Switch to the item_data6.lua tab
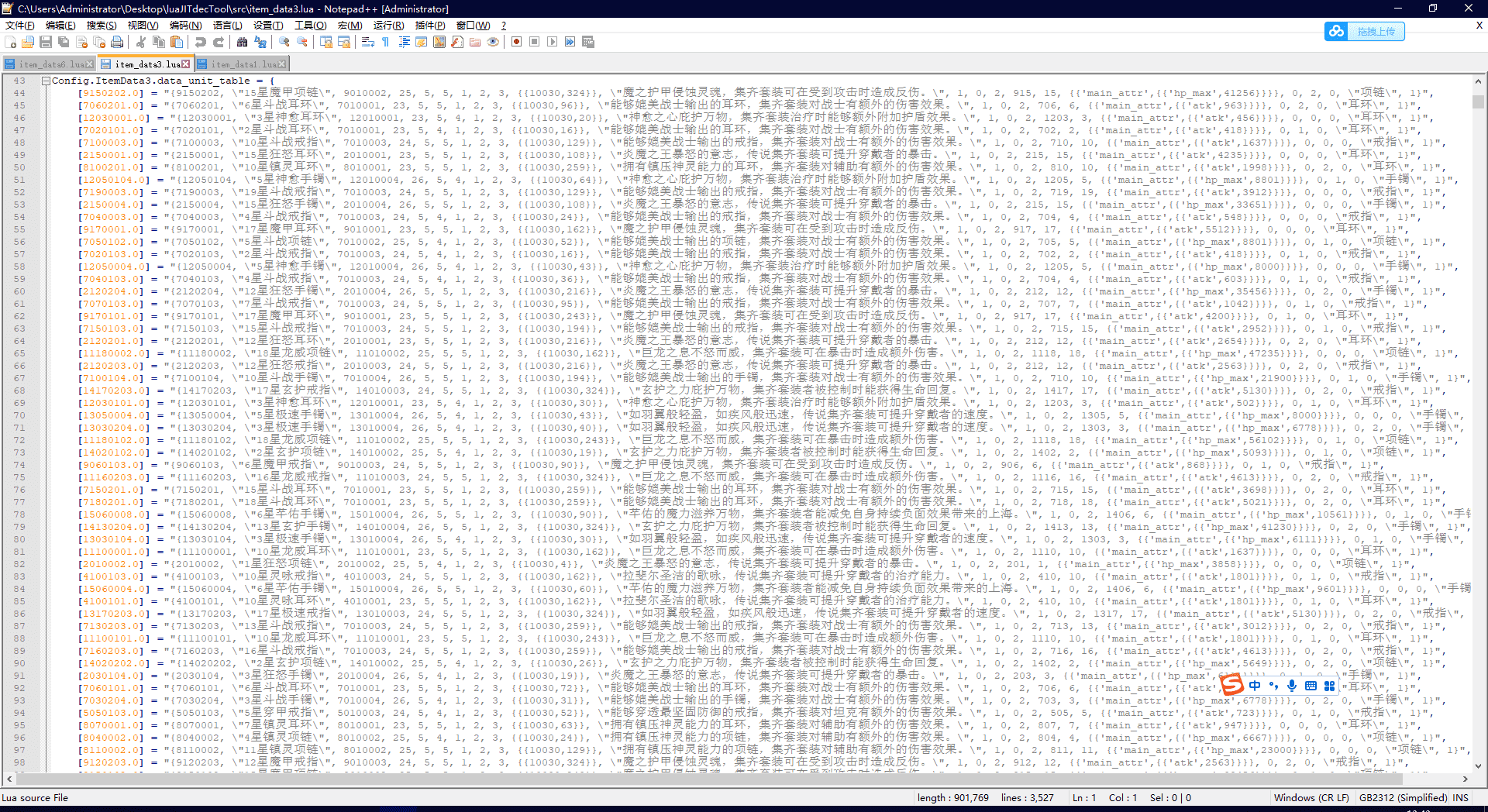1488x812 pixels. click(x=49, y=64)
